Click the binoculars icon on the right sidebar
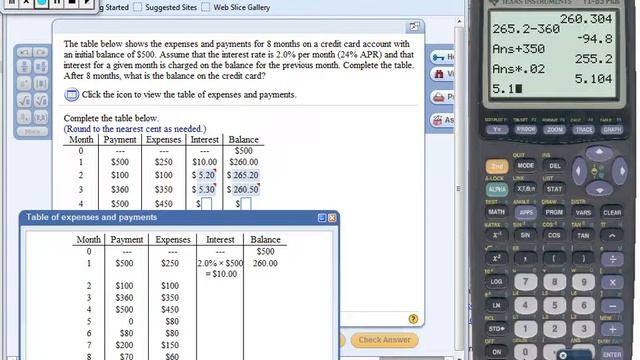 pos(439,74)
